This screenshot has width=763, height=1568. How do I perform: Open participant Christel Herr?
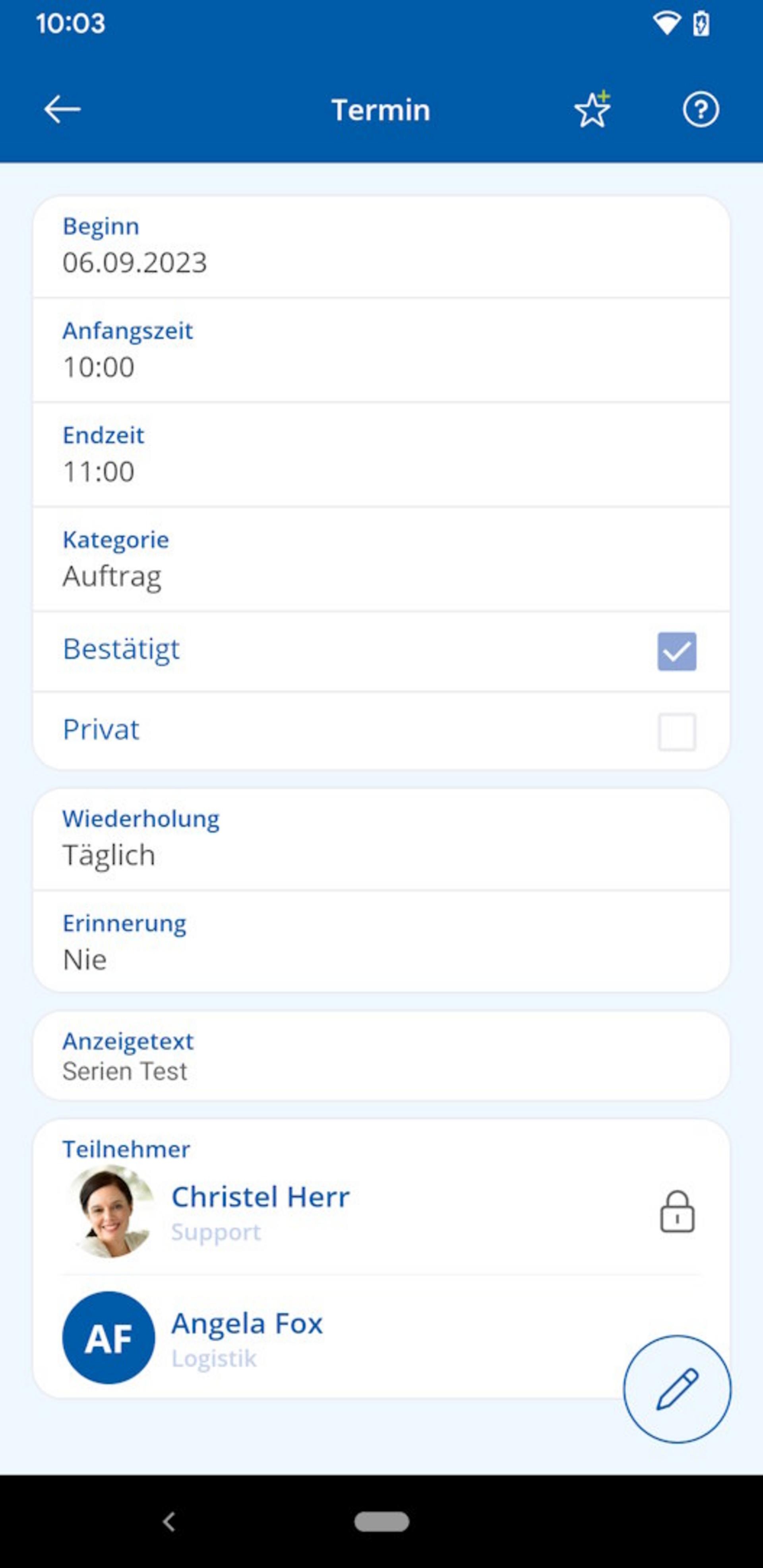[x=261, y=1197]
